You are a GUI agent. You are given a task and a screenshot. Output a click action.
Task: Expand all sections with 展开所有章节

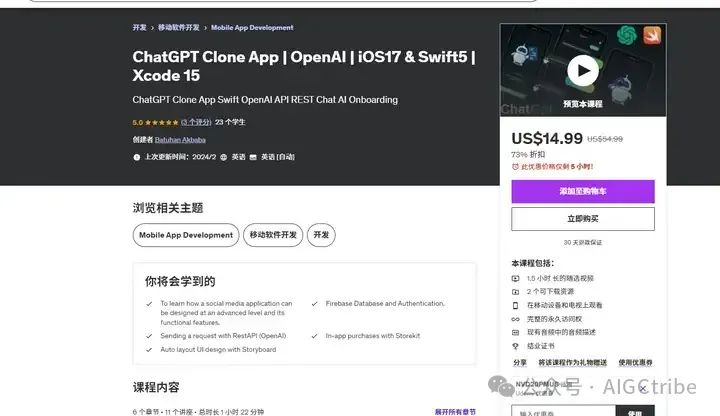click(x=455, y=412)
